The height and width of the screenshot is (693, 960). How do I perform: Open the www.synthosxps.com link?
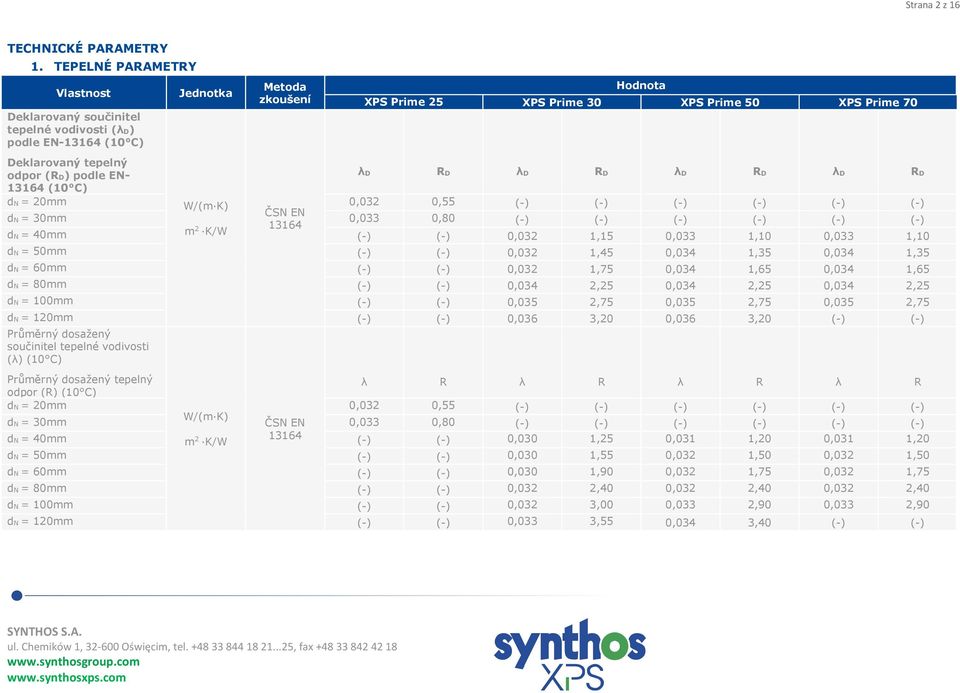click(66, 678)
